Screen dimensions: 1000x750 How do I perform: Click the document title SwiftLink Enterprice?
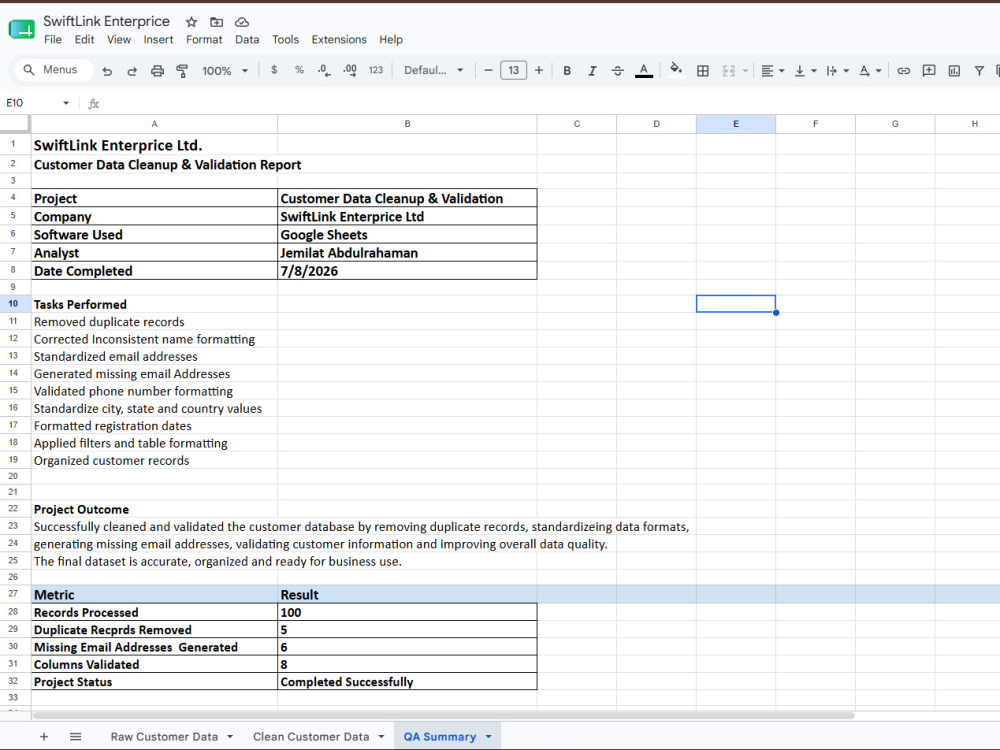107,21
